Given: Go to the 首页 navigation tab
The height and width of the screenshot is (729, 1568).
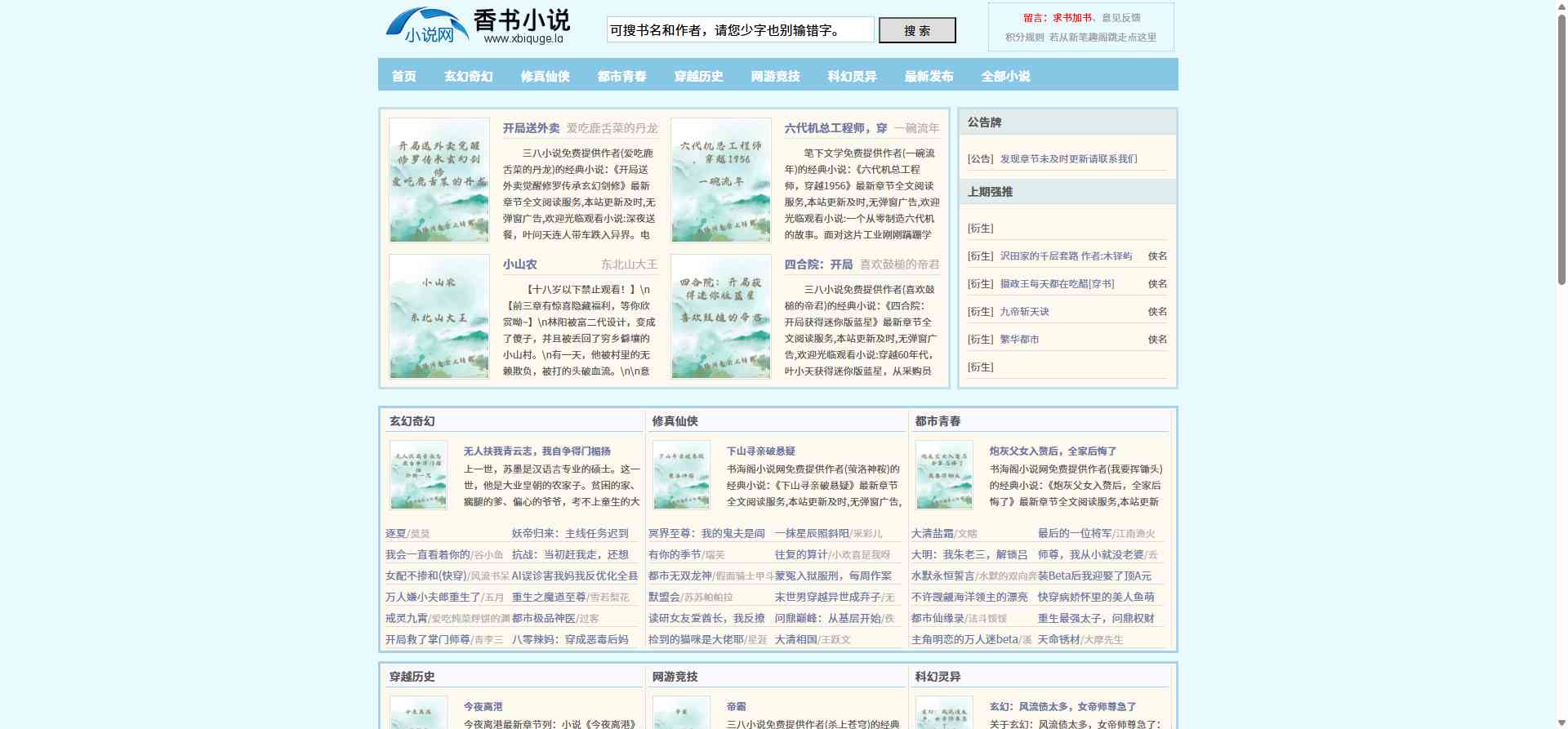Looking at the screenshot, I should click(x=403, y=76).
